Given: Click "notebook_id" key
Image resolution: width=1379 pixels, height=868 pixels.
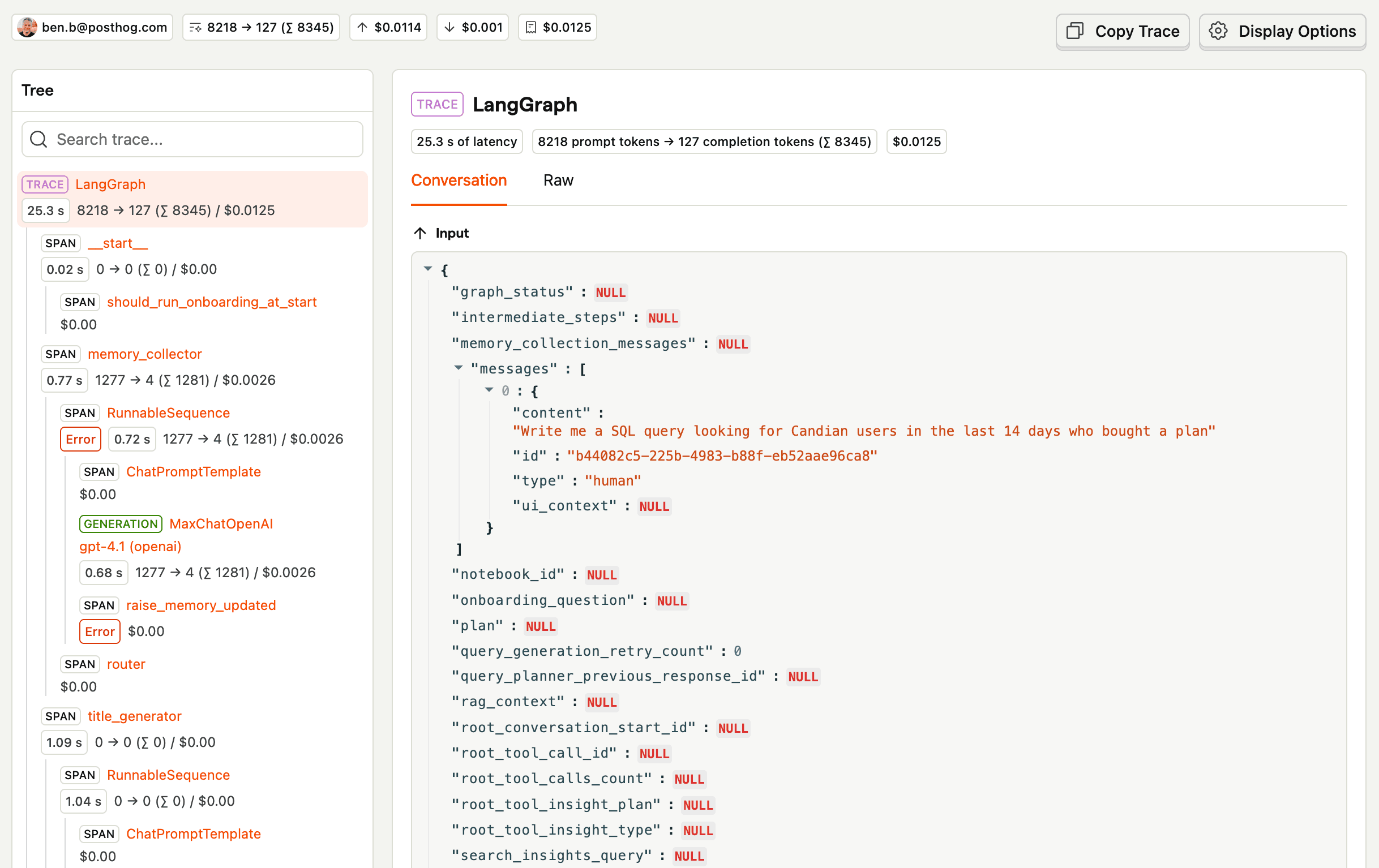Looking at the screenshot, I should coord(507,574).
